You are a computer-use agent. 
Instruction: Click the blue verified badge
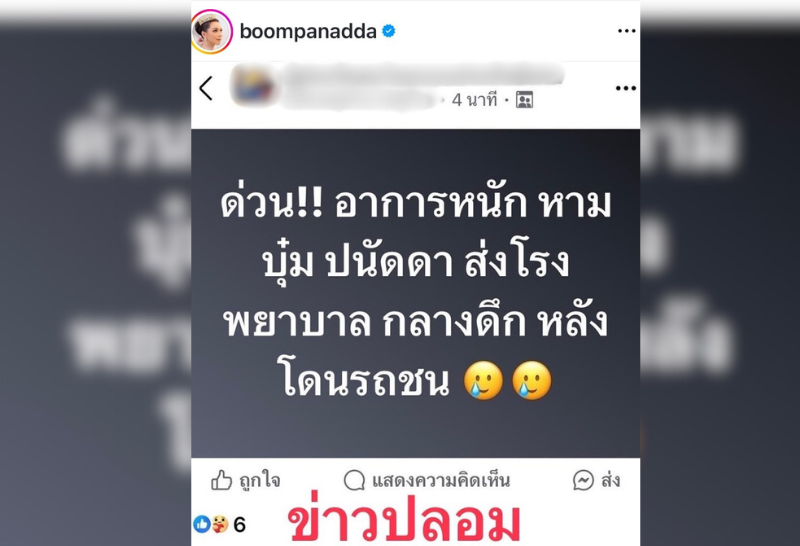(389, 31)
